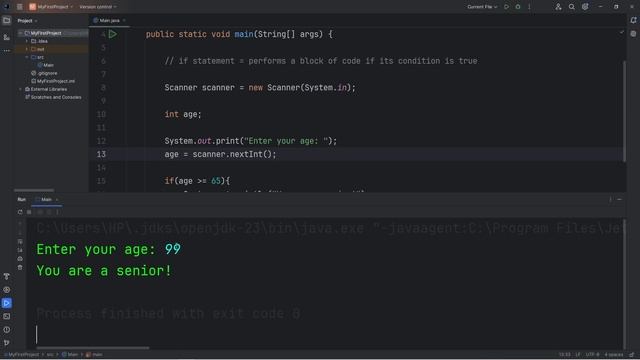640x360 pixels.
Task: Toggle soft-wrap in the console
Action: [x=20, y=241]
